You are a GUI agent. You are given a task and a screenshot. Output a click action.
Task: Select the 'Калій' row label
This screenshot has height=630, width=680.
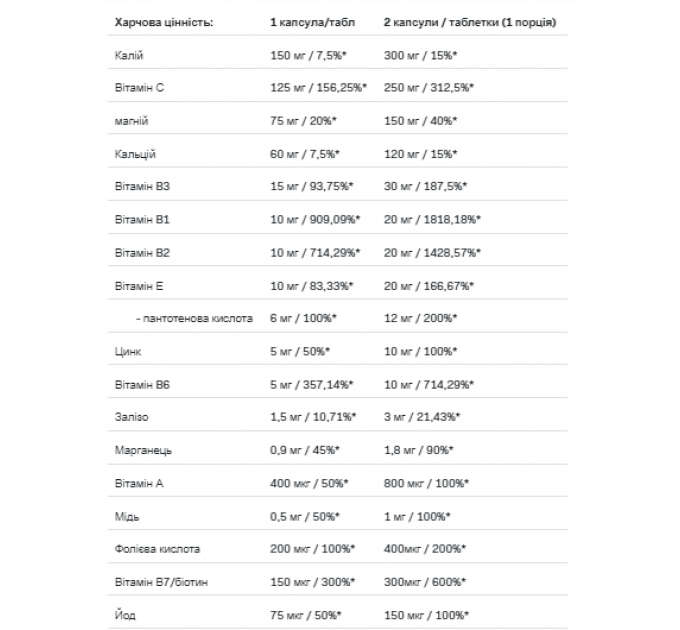(129, 55)
